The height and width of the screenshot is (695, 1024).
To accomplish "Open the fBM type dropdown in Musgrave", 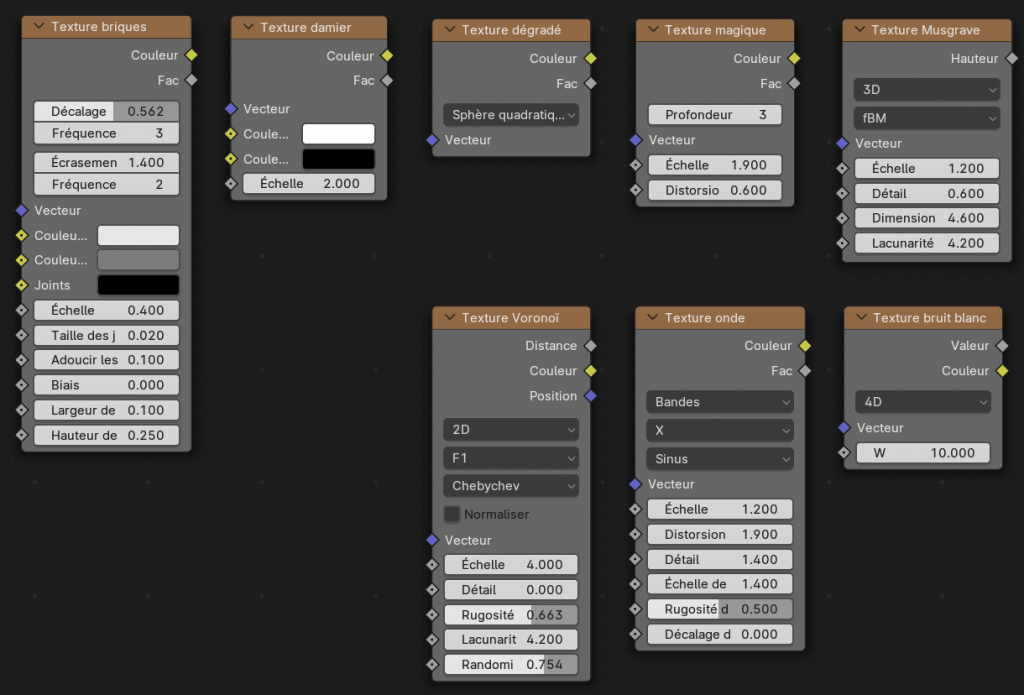I will tap(926, 118).
